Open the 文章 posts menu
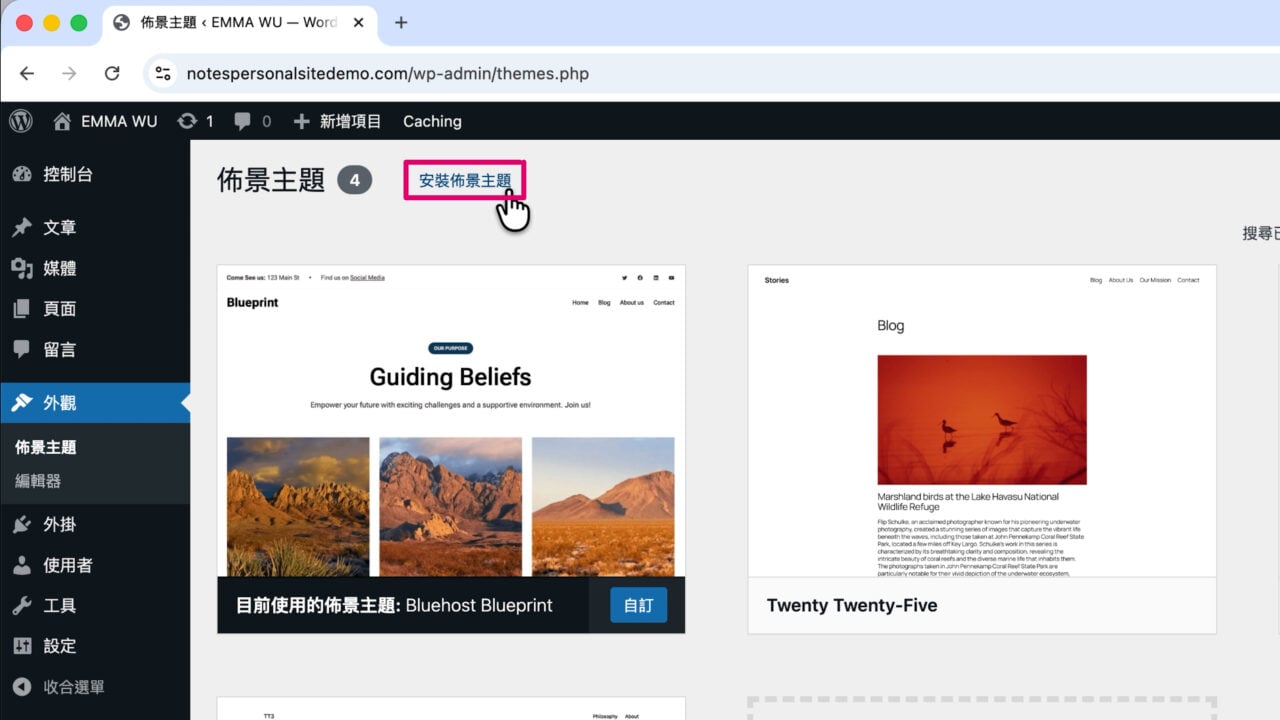The image size is (1280, 720). point(60,228)
